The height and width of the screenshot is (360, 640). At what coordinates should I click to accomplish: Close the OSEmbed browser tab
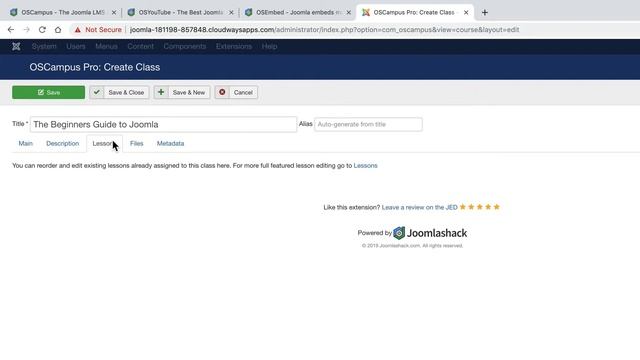(x=349, y=13)
